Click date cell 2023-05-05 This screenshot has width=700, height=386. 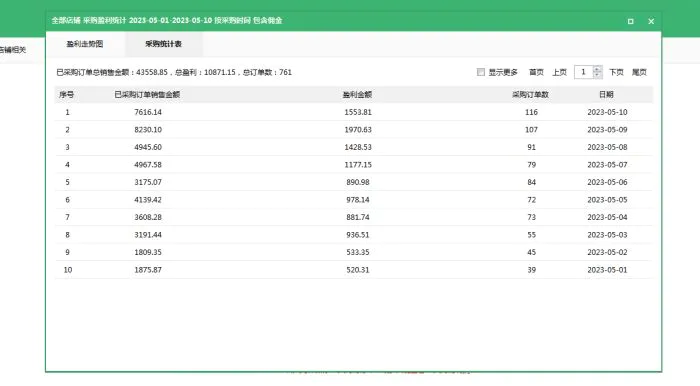[607, 199]
